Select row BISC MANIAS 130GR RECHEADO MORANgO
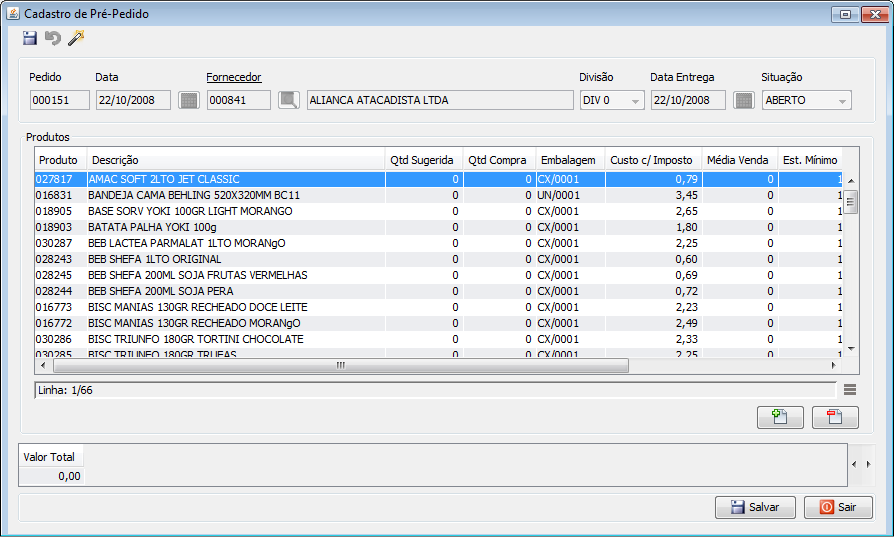The image size is (894, 537). (438, 323)
